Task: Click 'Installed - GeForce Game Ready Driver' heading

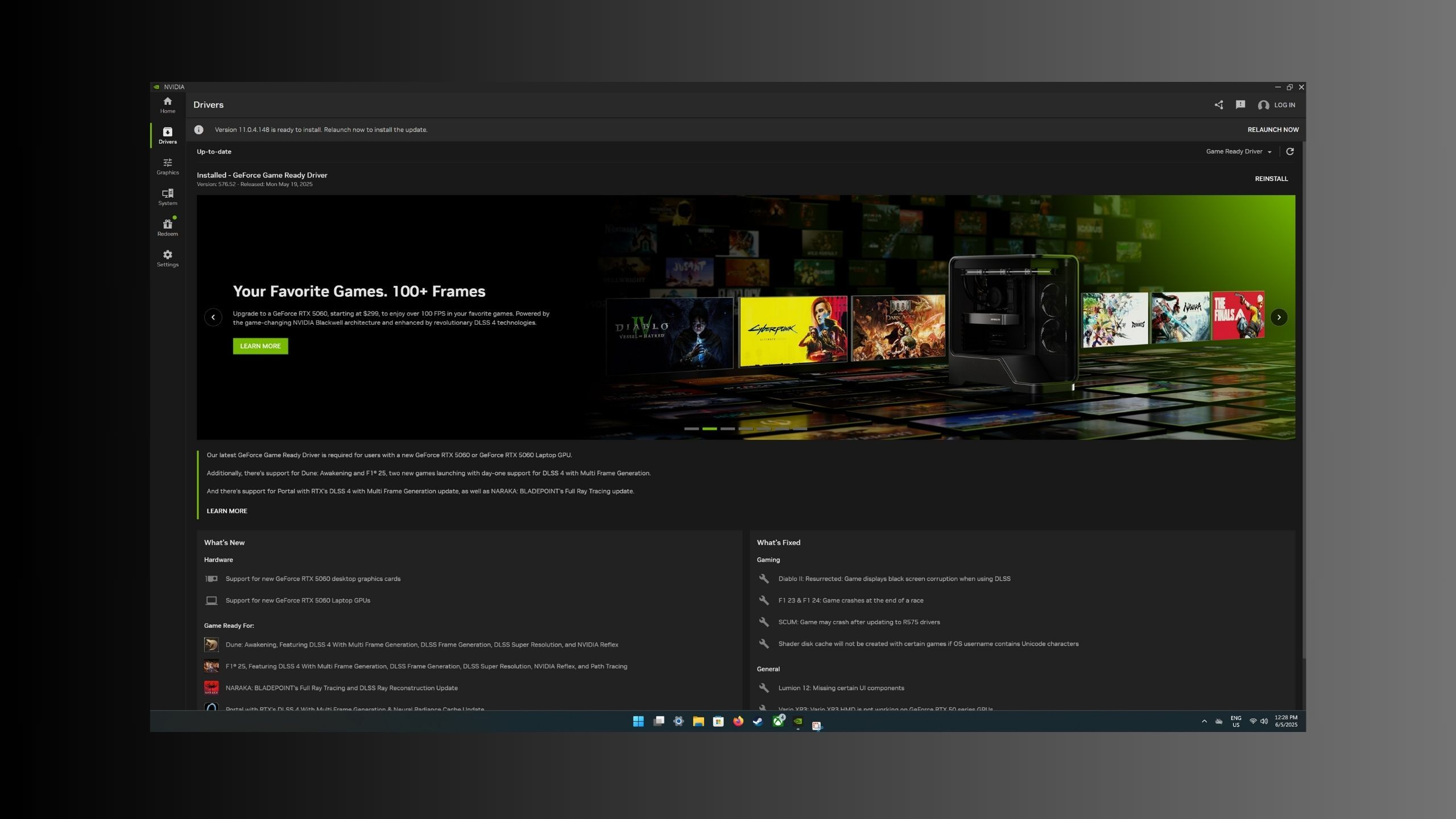Action: (x=262, y=175)
